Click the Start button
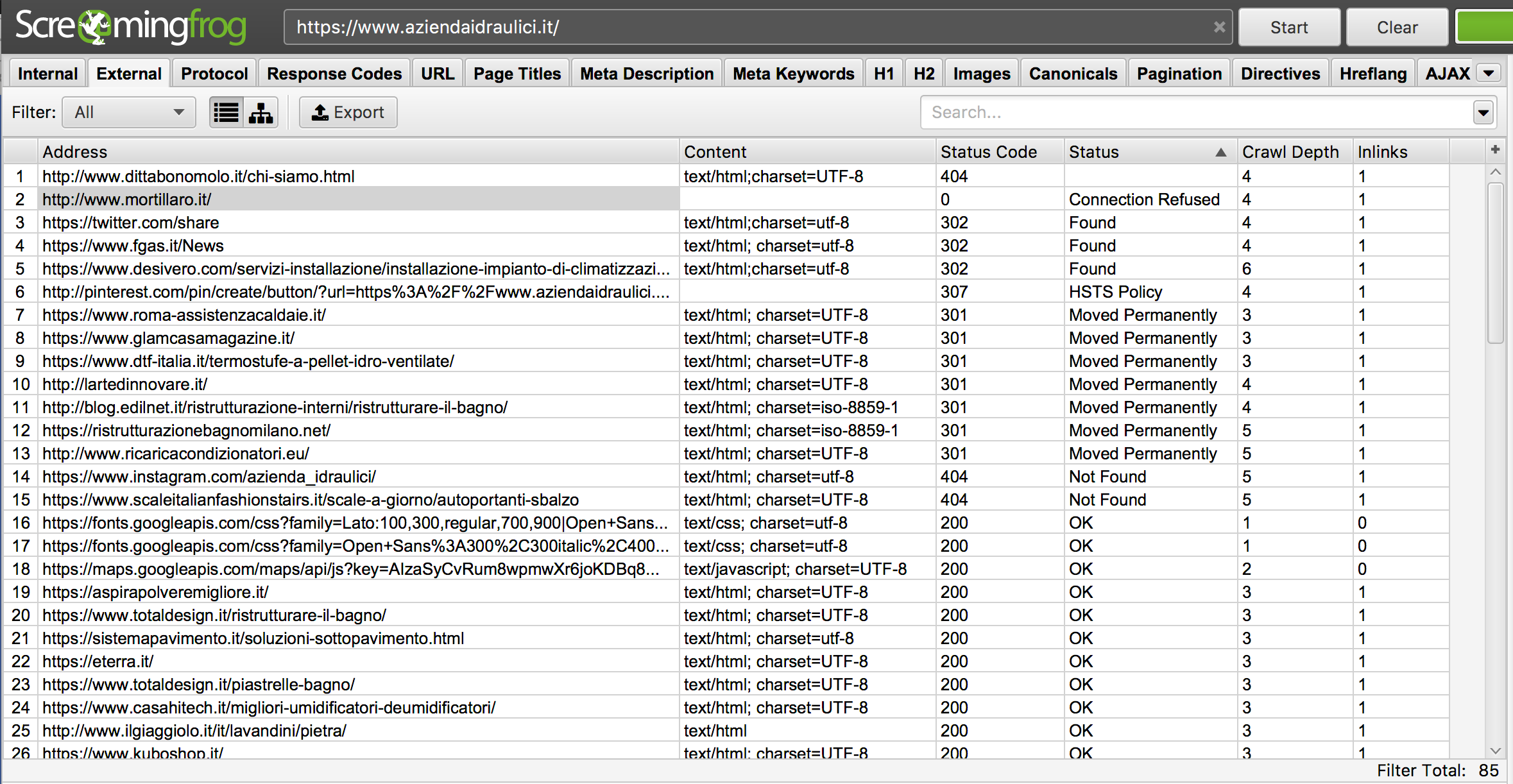The image size is (1513, 784). (x=1289, y=27)
